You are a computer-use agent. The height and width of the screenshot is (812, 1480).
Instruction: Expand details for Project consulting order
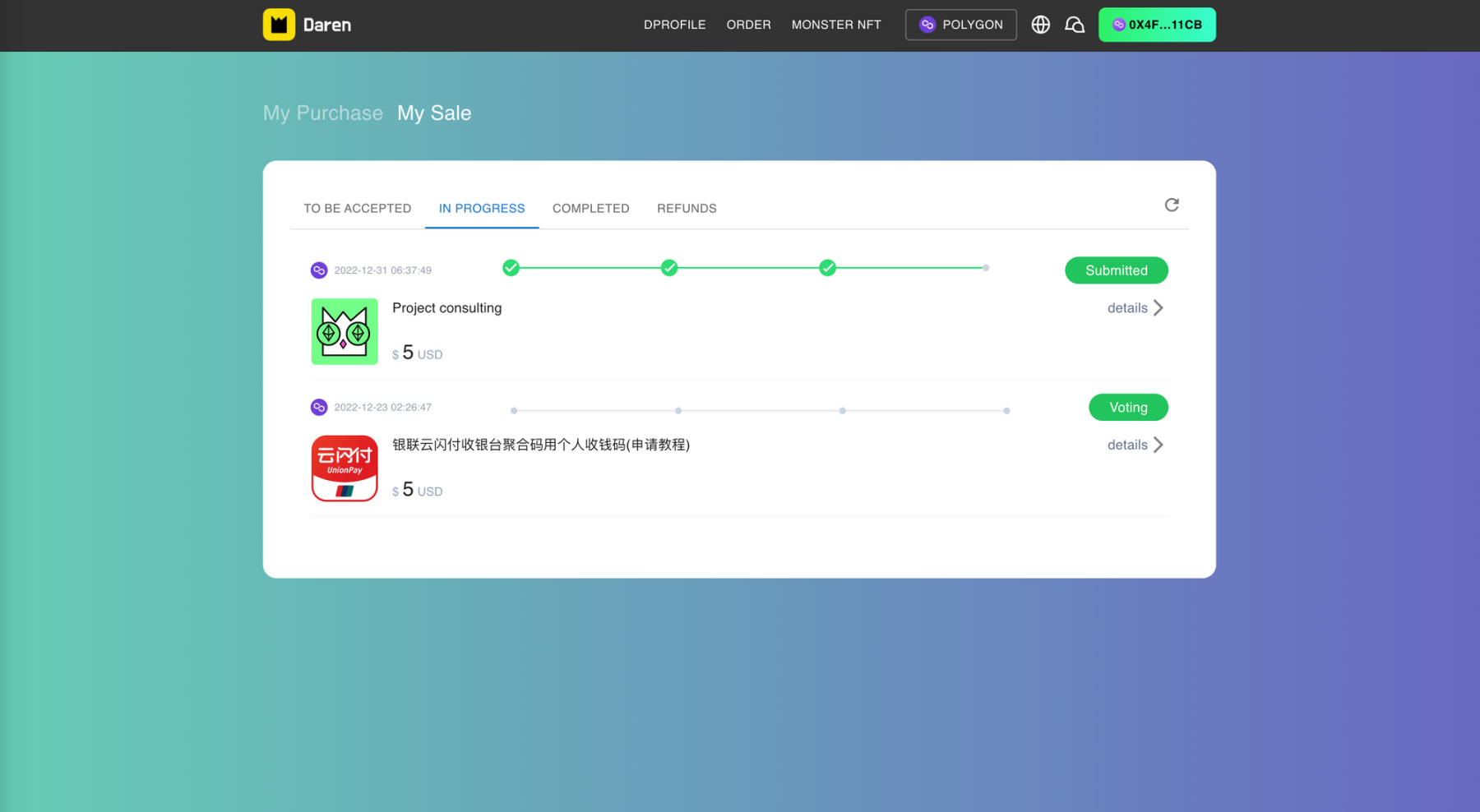[1135, 308]
